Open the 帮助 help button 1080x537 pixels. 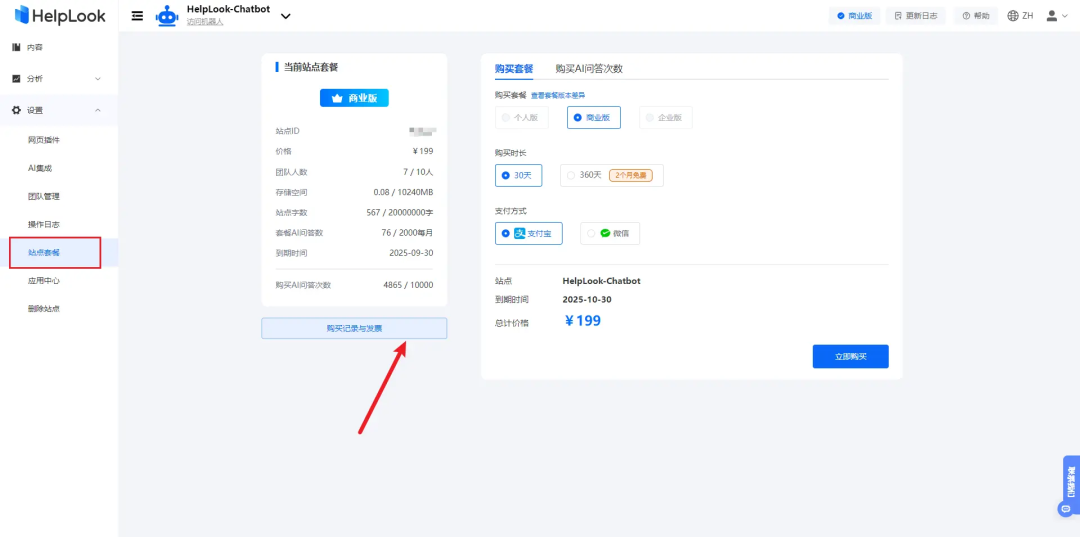(x=976, y=16)
